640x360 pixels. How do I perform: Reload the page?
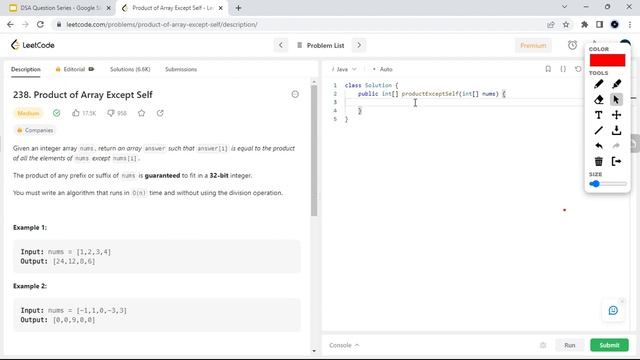40,24
